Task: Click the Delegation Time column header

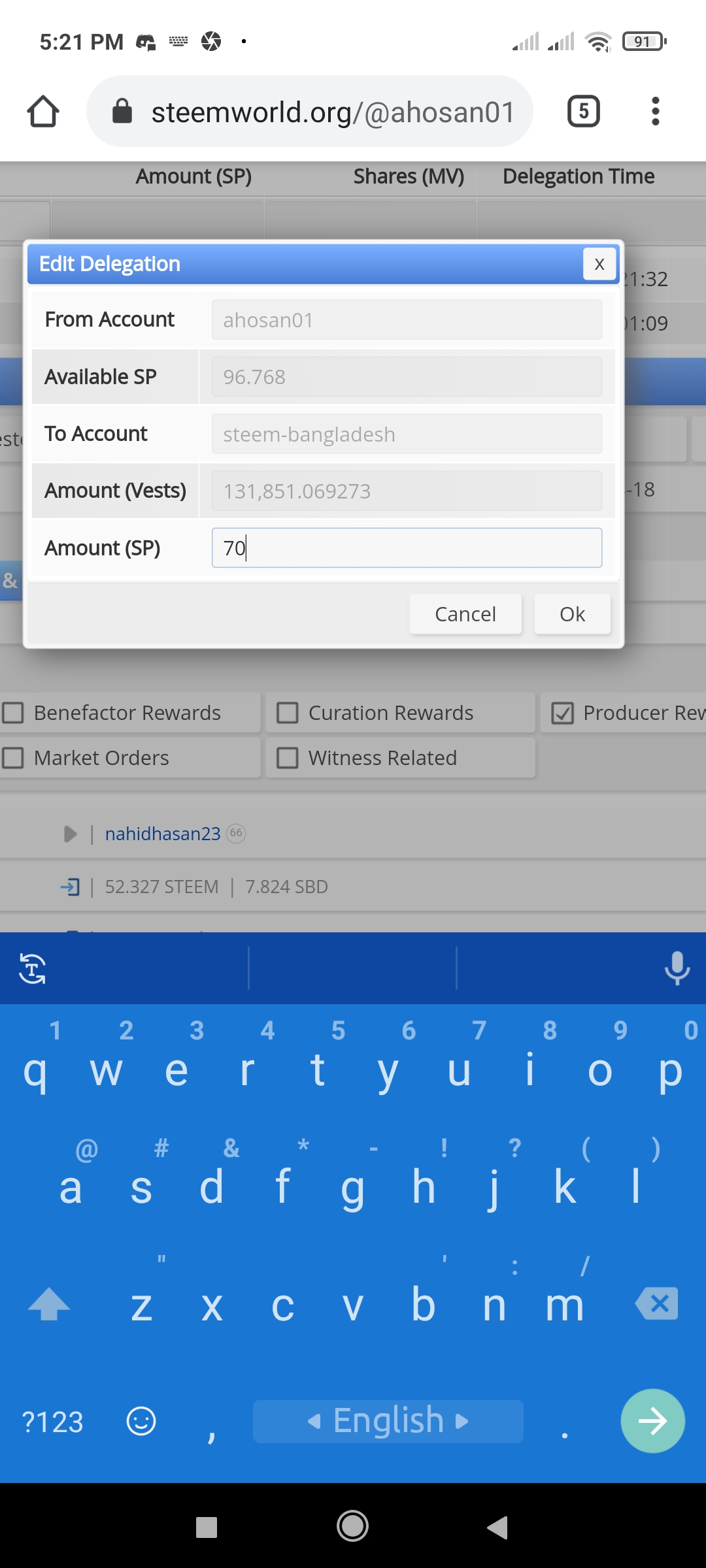Action: point(579,176)
